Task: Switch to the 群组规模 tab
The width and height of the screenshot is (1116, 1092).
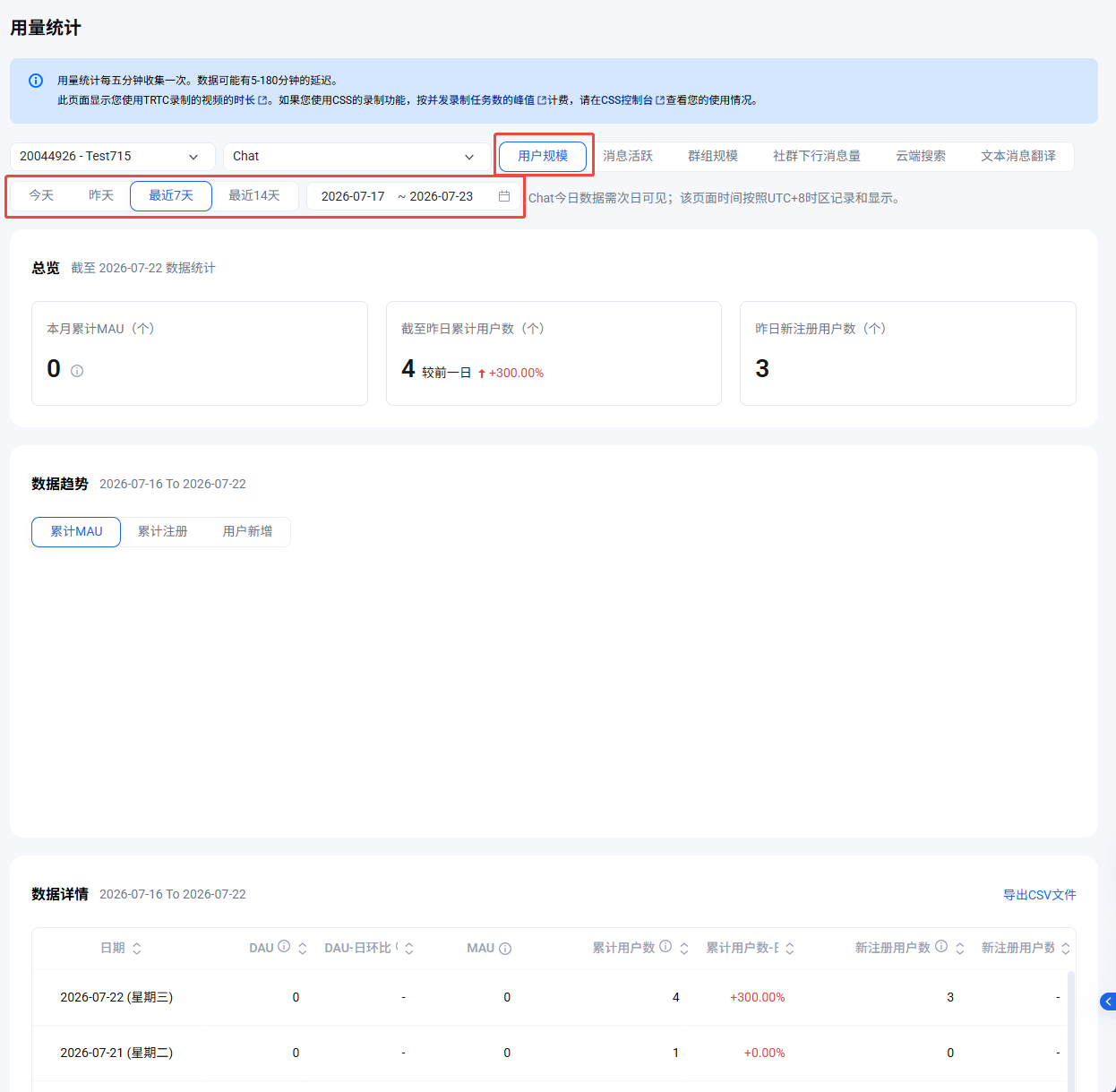Action: click(x=713, y=156)
